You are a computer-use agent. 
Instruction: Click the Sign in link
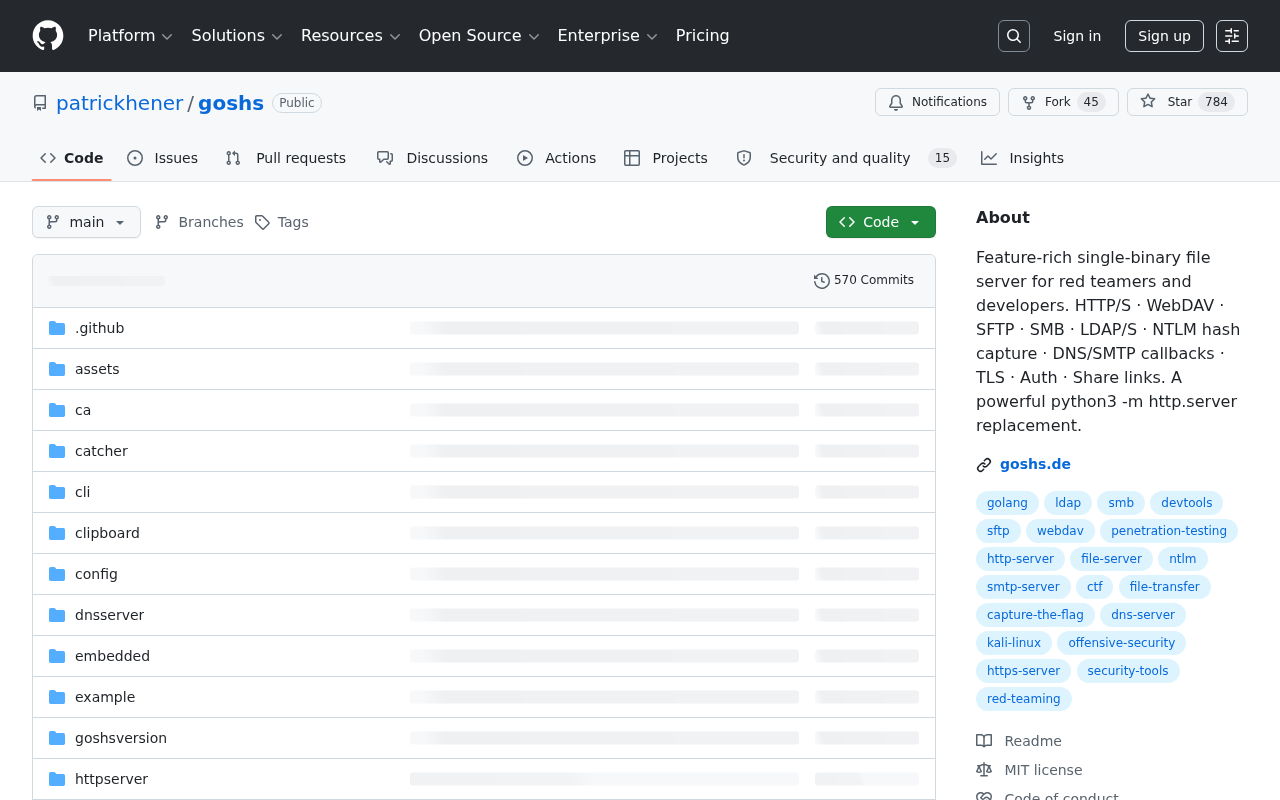click(x=1077, y=36)
